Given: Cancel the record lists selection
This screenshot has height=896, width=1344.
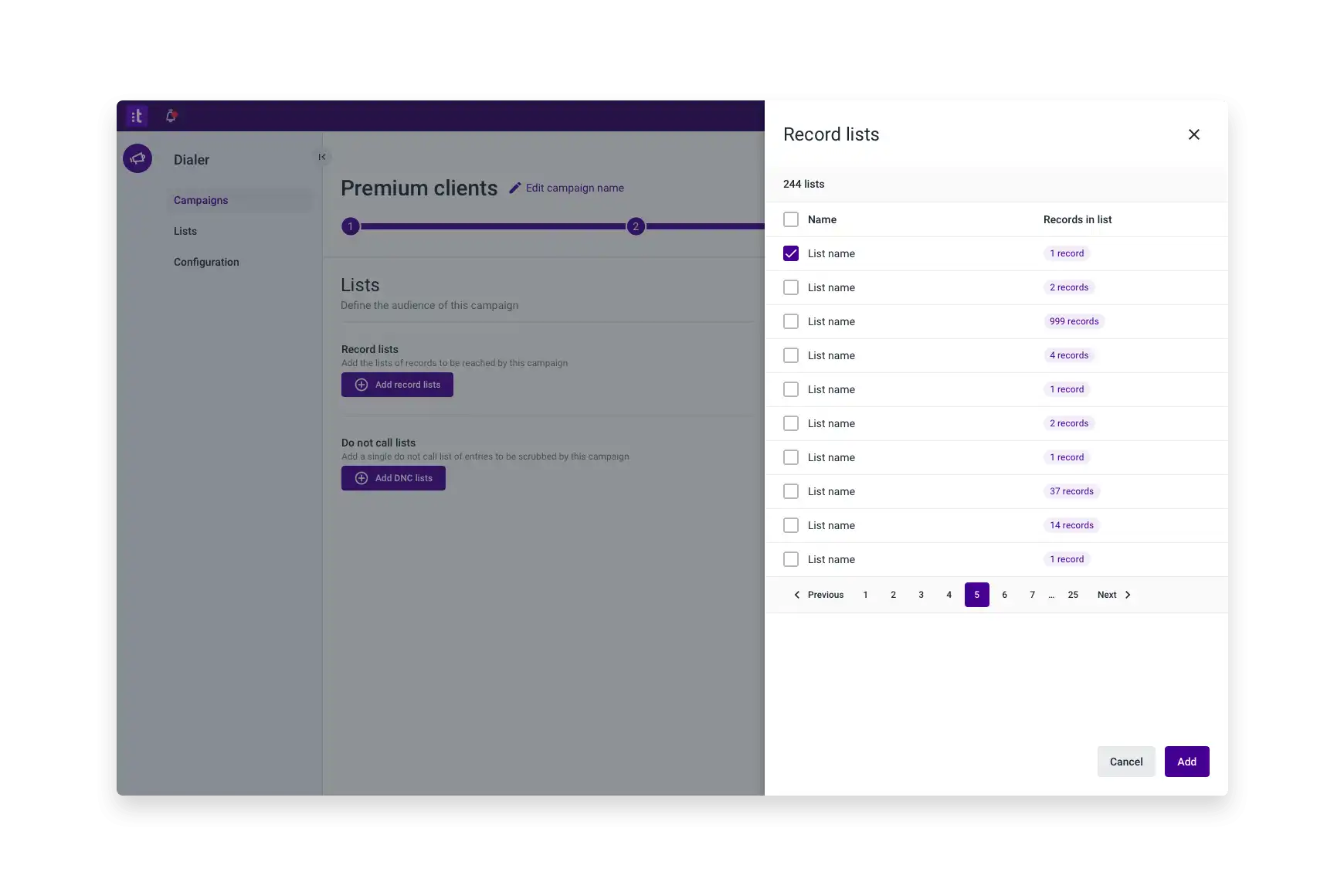Looking at the screenshot, I should coord(1125,762).
